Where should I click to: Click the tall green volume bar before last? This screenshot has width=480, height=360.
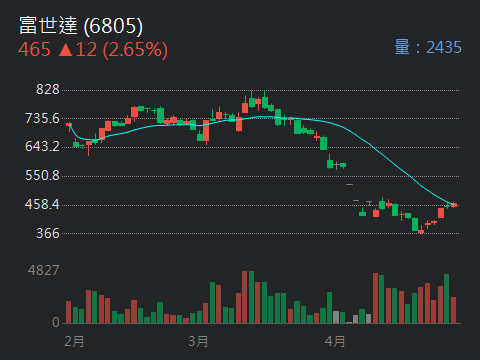(447, 299)
